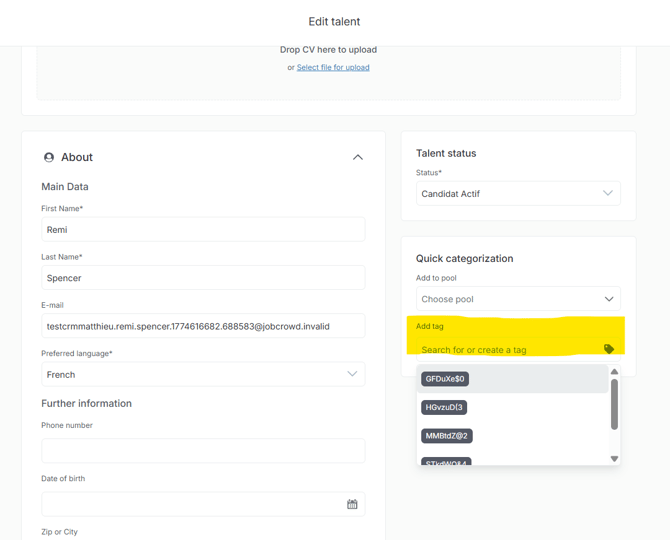Focus the E-mail input field
The height and width of the screenshot is (540, 670).
[203, 326]
